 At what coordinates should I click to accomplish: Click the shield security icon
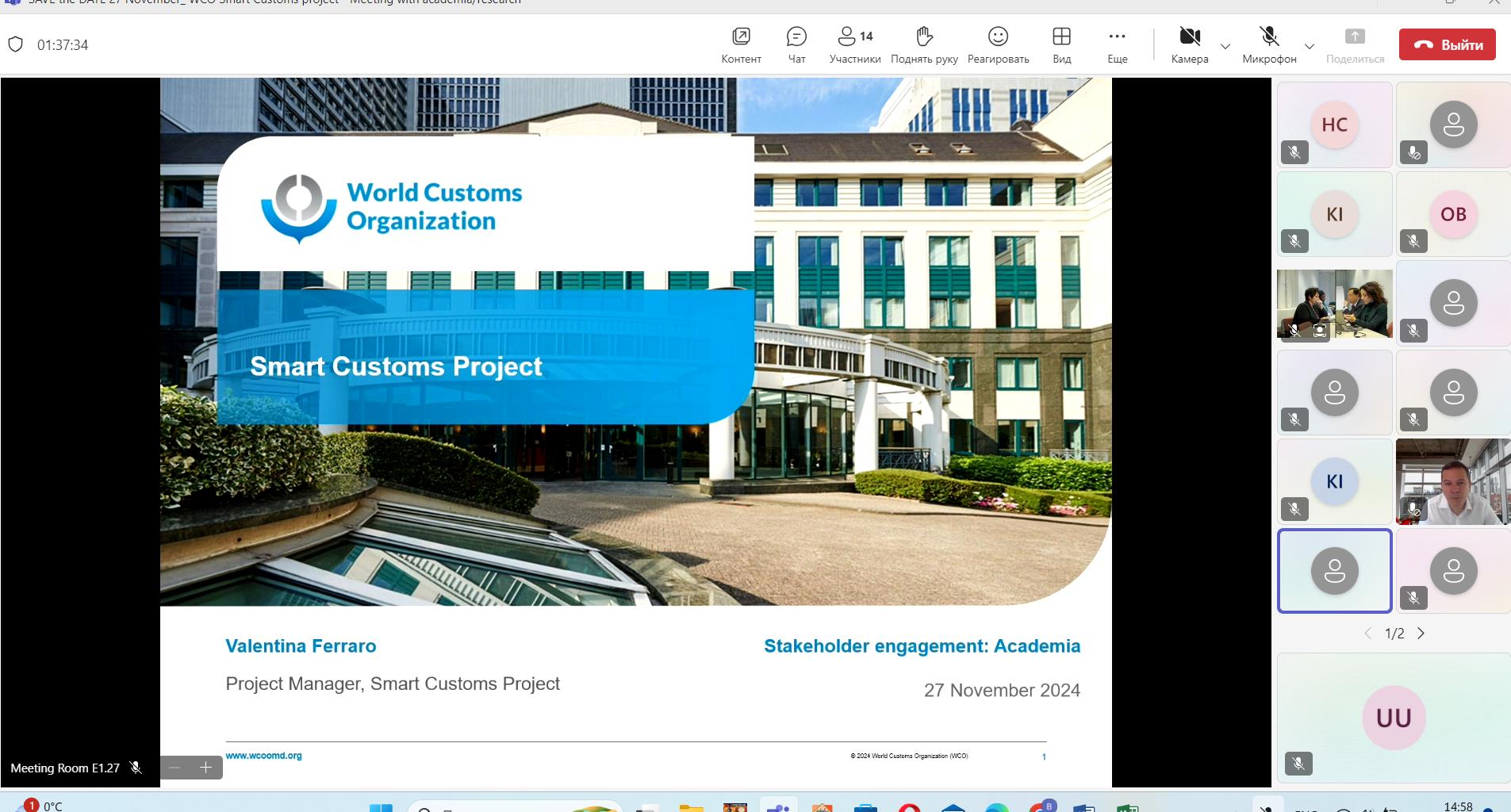coord(15,44)
